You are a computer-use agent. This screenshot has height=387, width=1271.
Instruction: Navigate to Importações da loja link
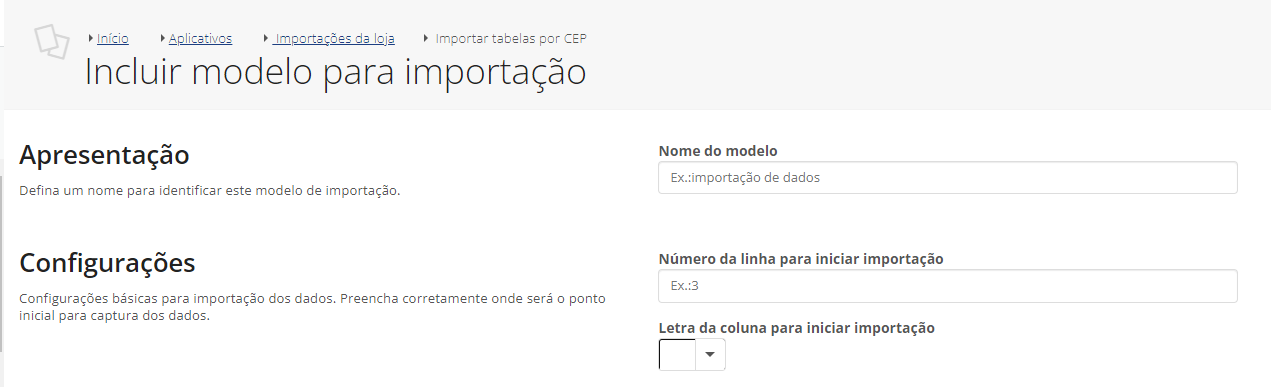click(x=334, y=39)
